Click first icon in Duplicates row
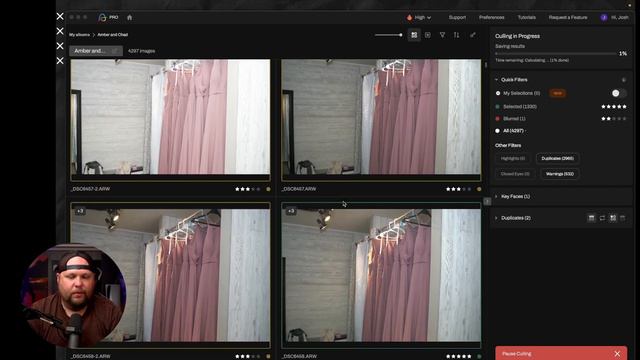Image resolution: width=640 pixels, height=360 pixels. click(x=591, y=218)
